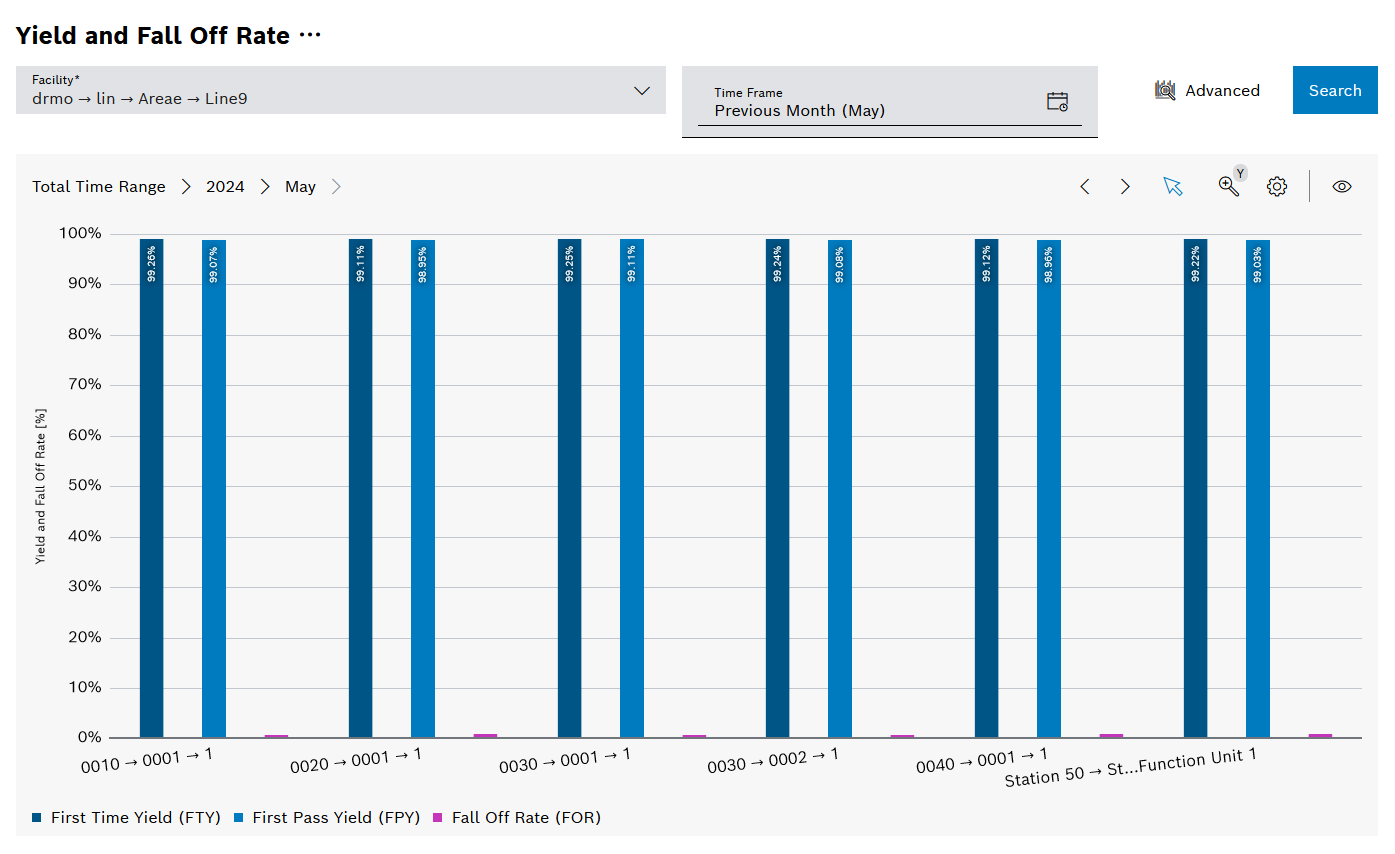Open the chart settings gear
Screen dimensions: 1395x854
(x=1277, y=186)
